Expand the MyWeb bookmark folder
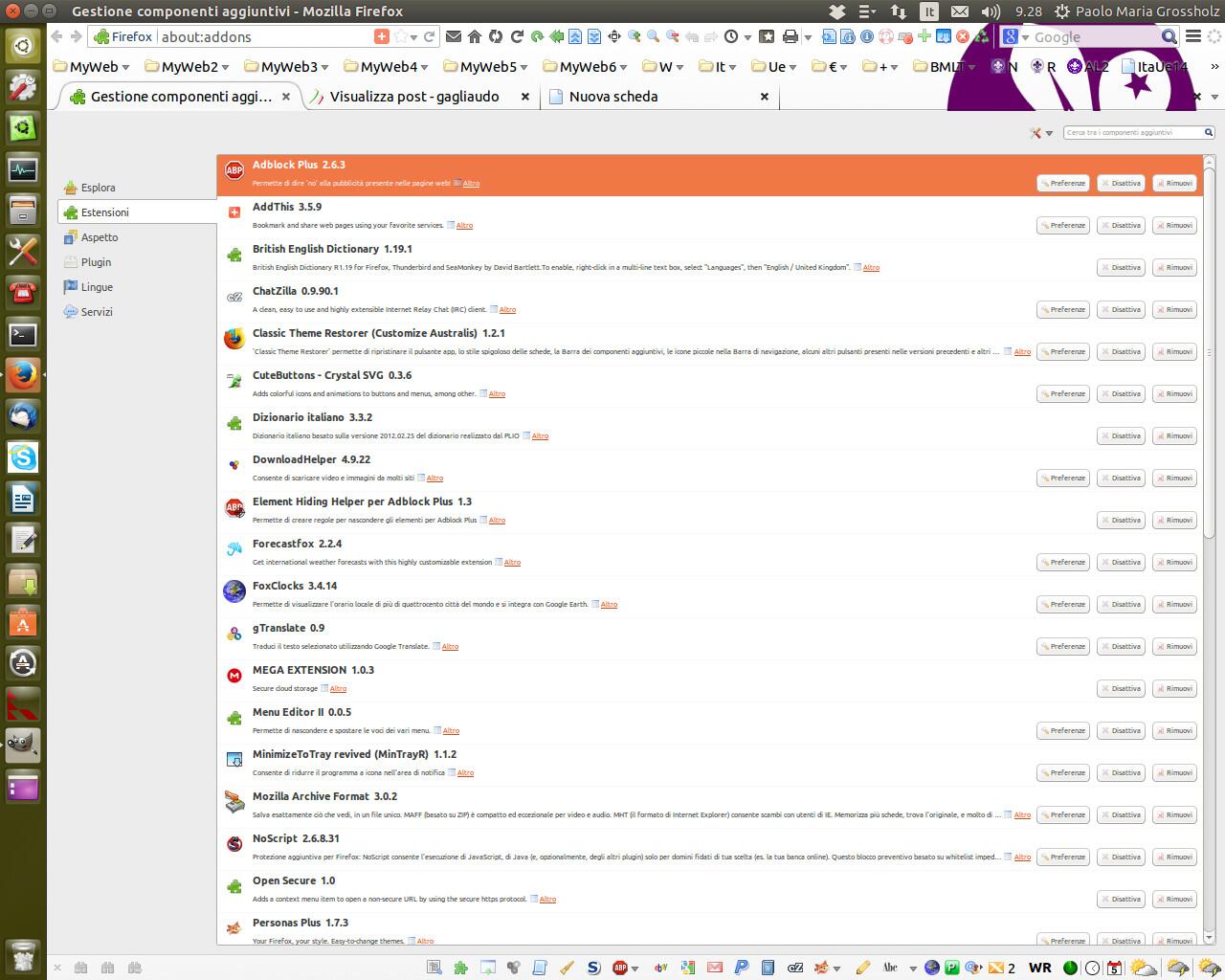 pos(91,66)
